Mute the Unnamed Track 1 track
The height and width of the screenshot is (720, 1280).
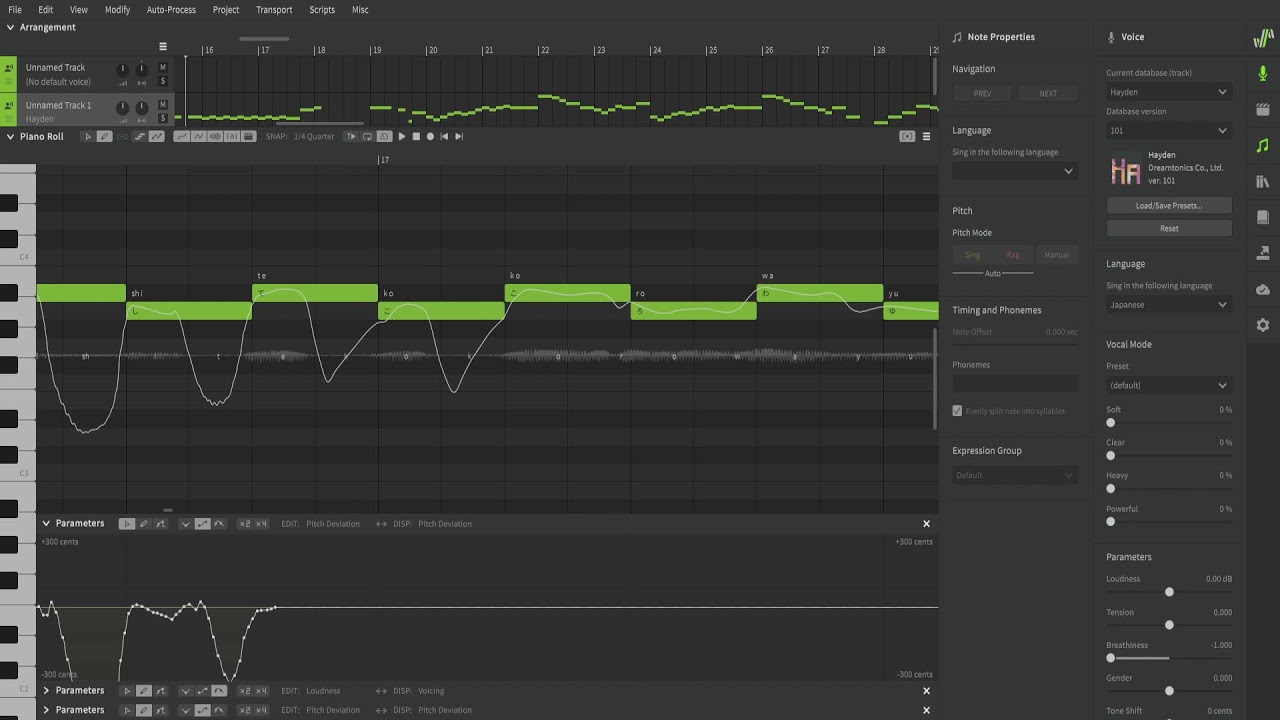(163, 105)
